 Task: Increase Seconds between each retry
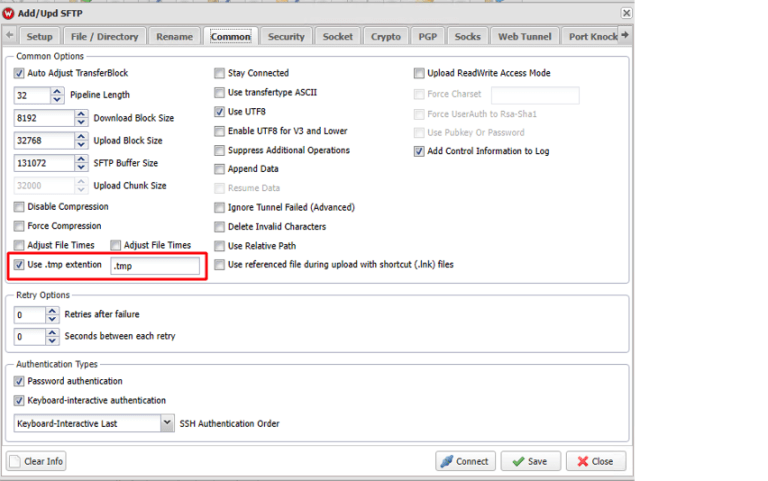52,332
